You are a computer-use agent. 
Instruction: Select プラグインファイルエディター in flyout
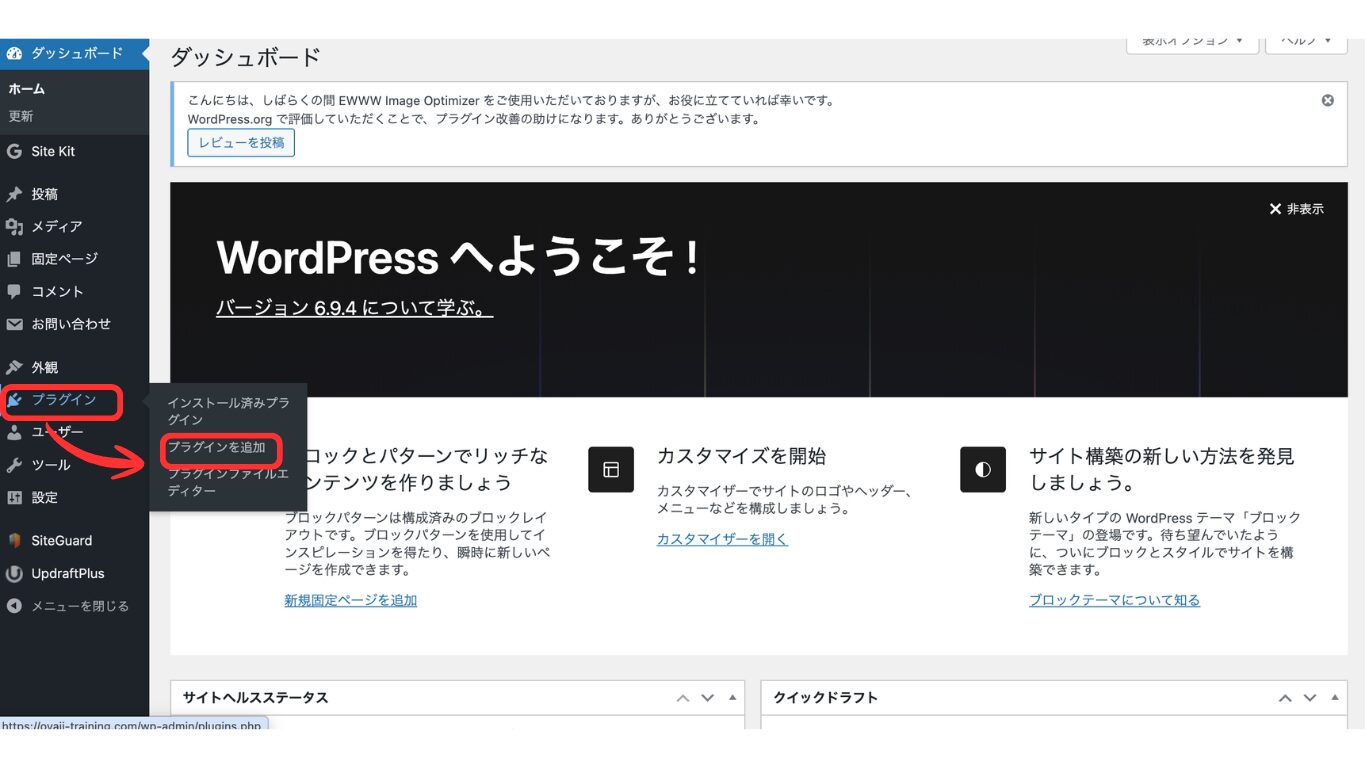click(x=228, y=483)
